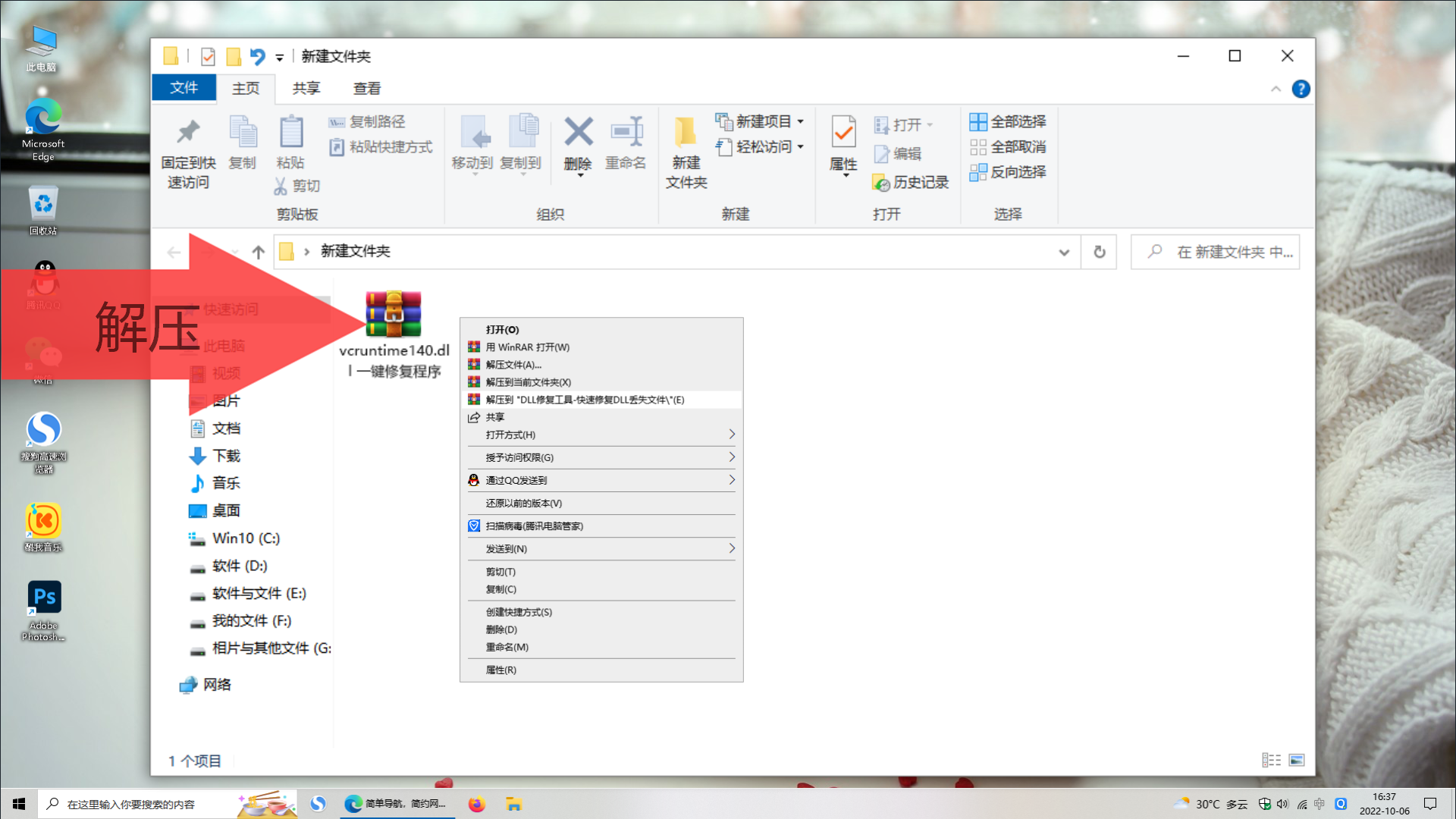Click the Properties checkmark icon

[843, 133]
